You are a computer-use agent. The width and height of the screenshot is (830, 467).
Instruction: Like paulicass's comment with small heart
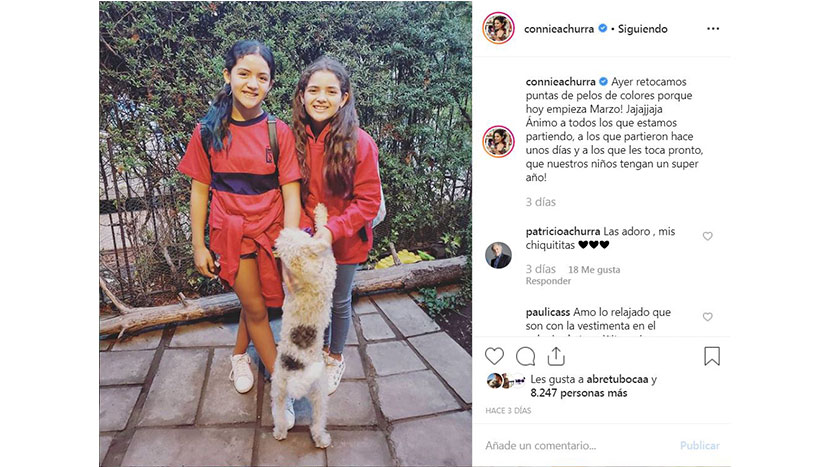click(x=707, y=317)
